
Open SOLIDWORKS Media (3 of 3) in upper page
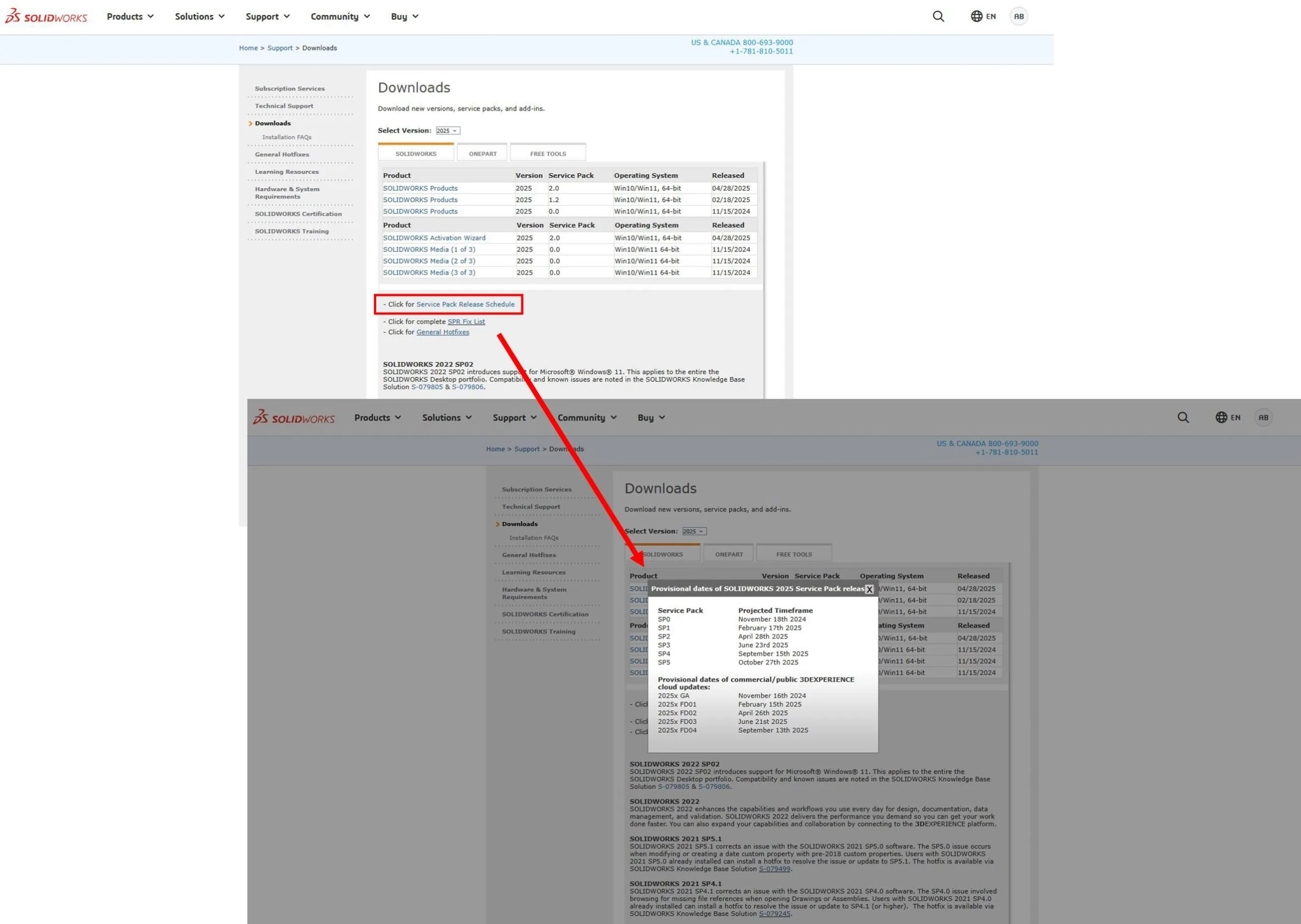[429, 272]
